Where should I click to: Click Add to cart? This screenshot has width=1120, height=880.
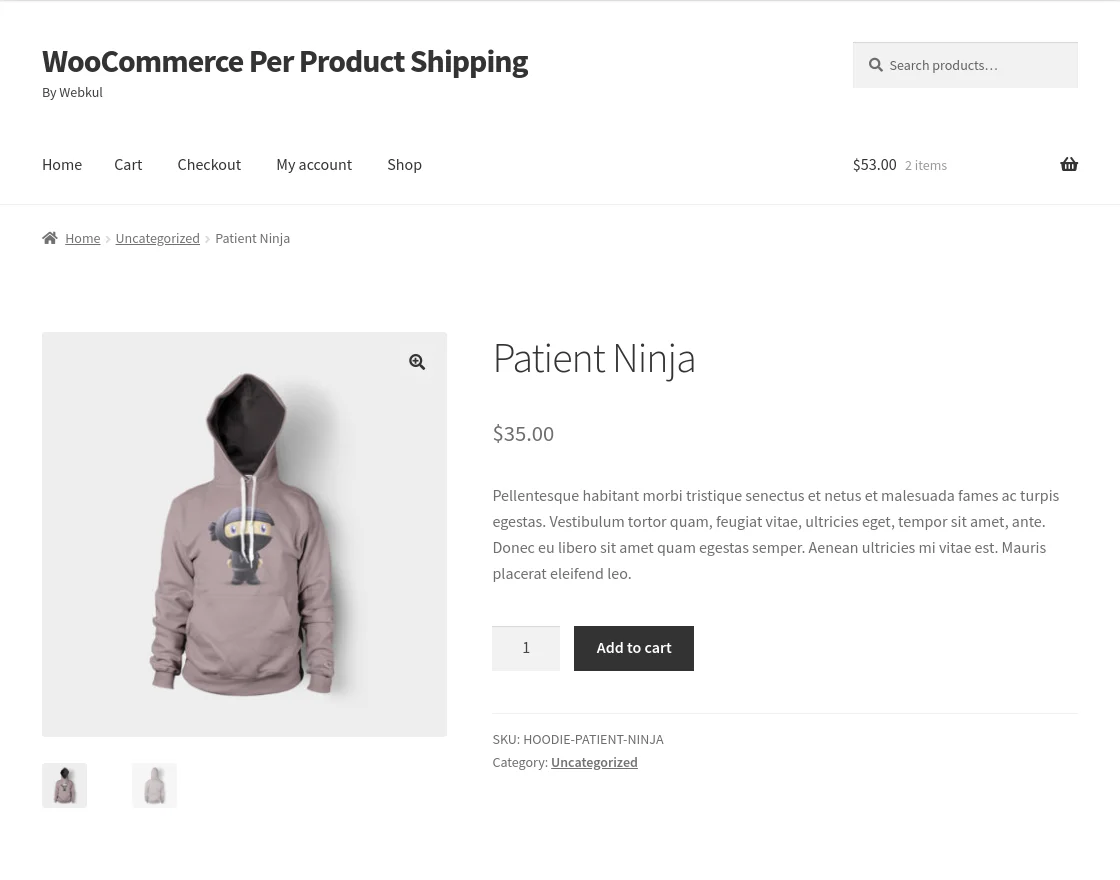point(633,648)
